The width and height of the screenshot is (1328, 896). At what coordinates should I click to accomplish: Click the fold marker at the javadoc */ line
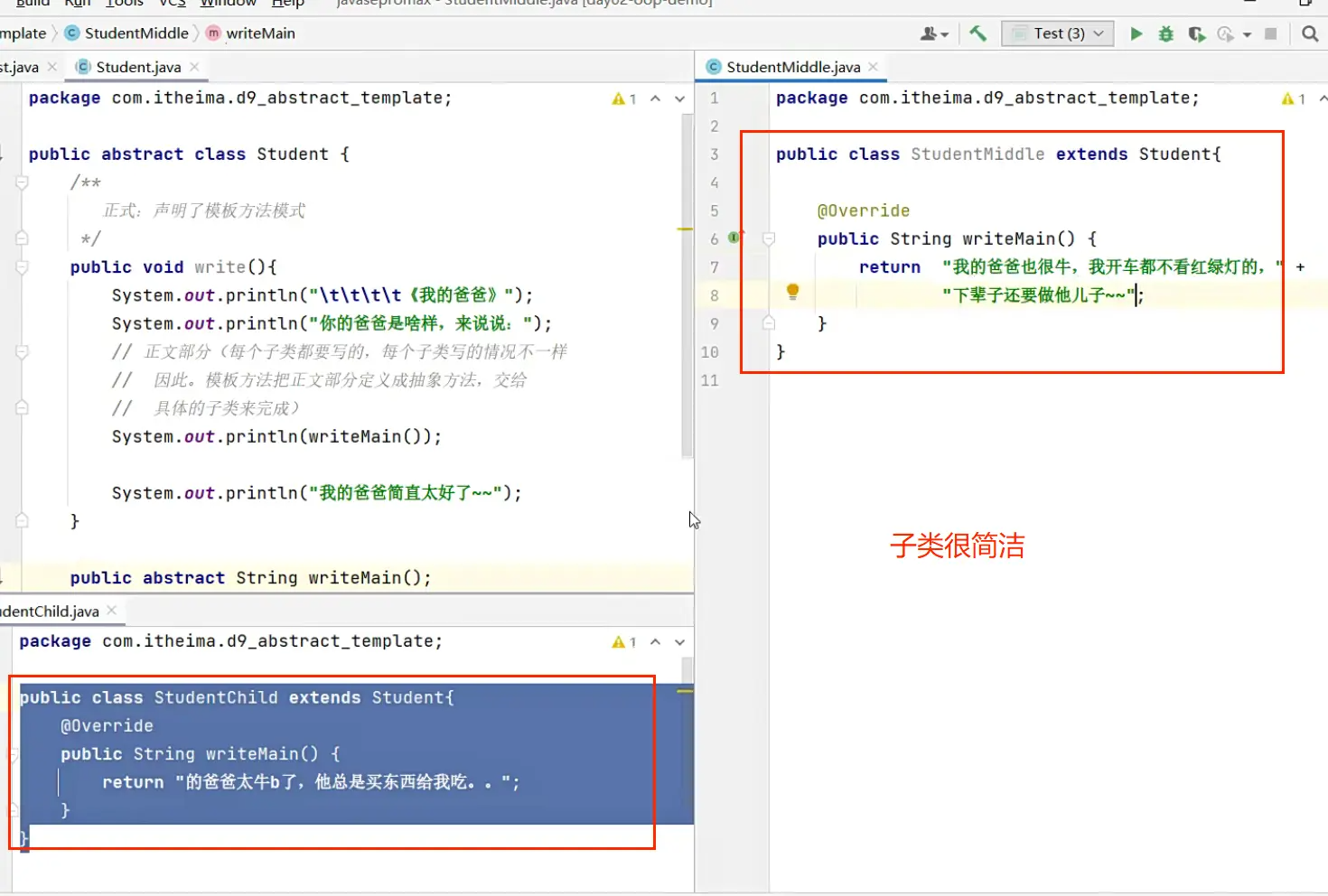click(x=23, y=238)
